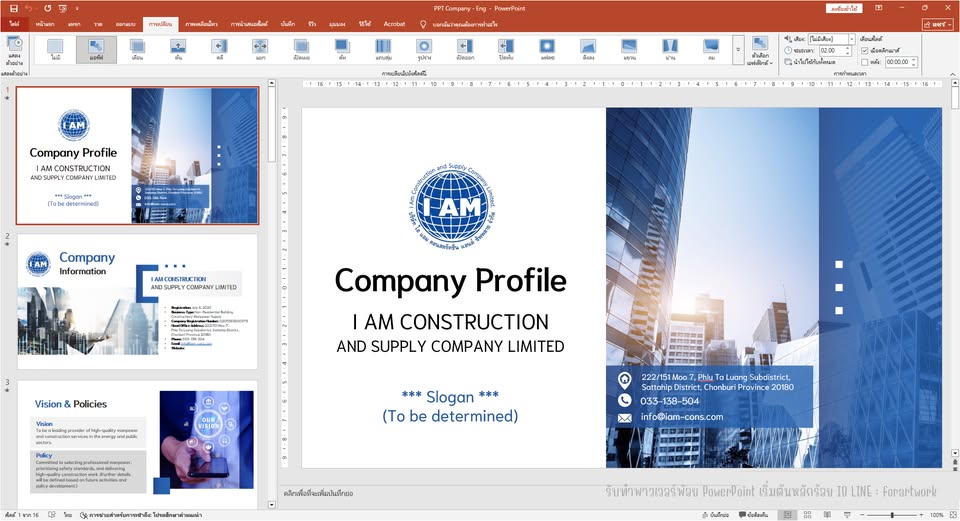The height and width of the screenshot is (521, 960).
Task: Apply the Cut transition
Action: pyautogui.click(x=342, y=49)
